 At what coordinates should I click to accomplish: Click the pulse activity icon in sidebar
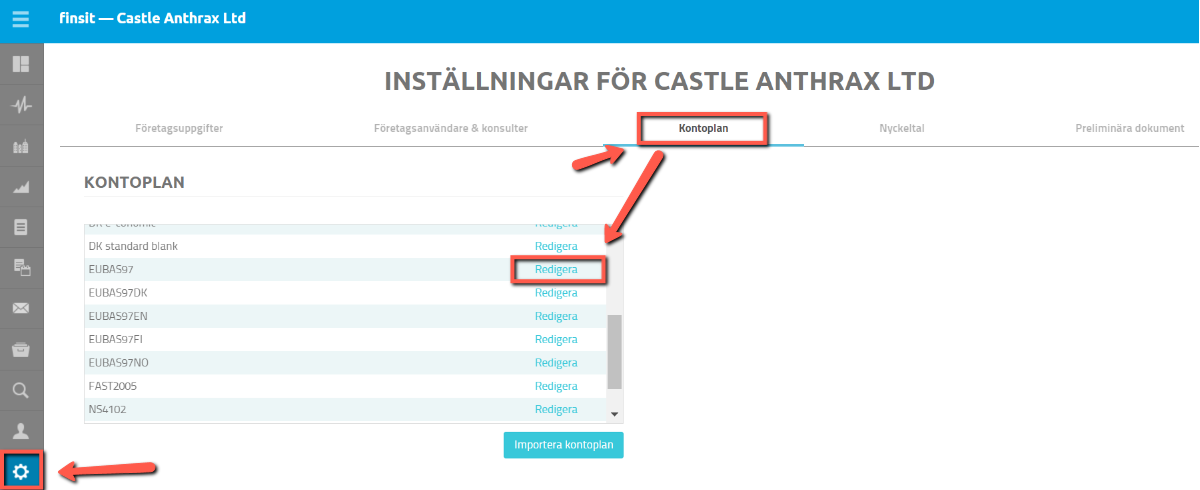point(21,105)
